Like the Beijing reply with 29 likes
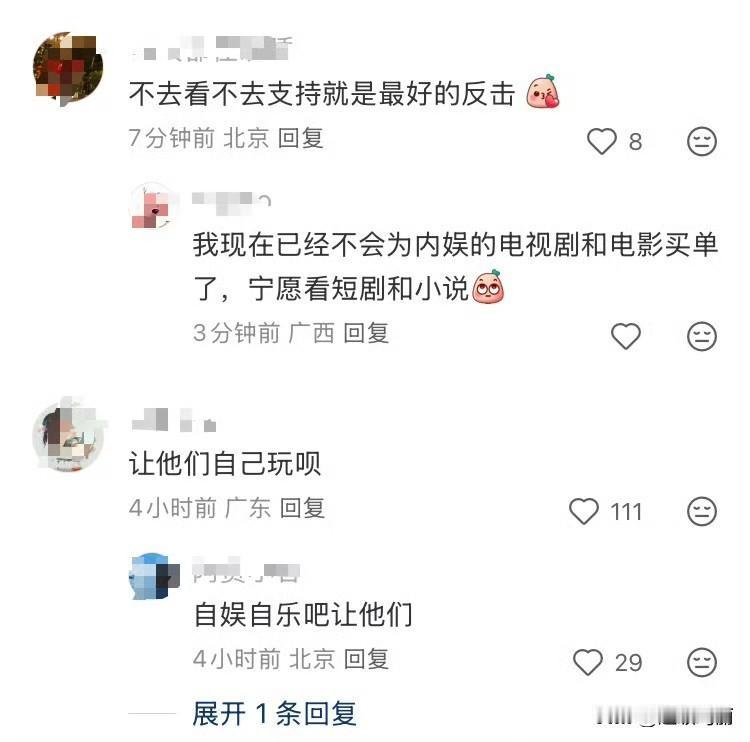The height and width of the screenshot is (742, 750). 587,662
